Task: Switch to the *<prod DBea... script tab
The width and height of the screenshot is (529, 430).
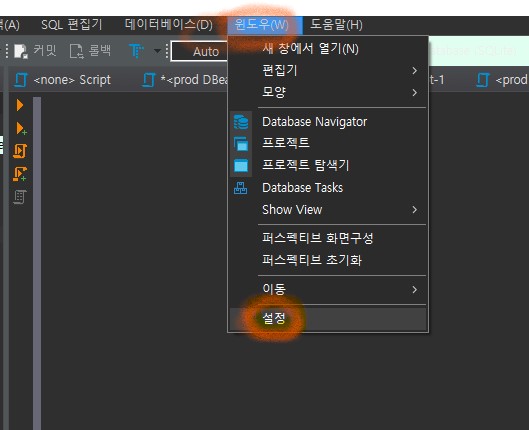Action: [x=184, y=80]
